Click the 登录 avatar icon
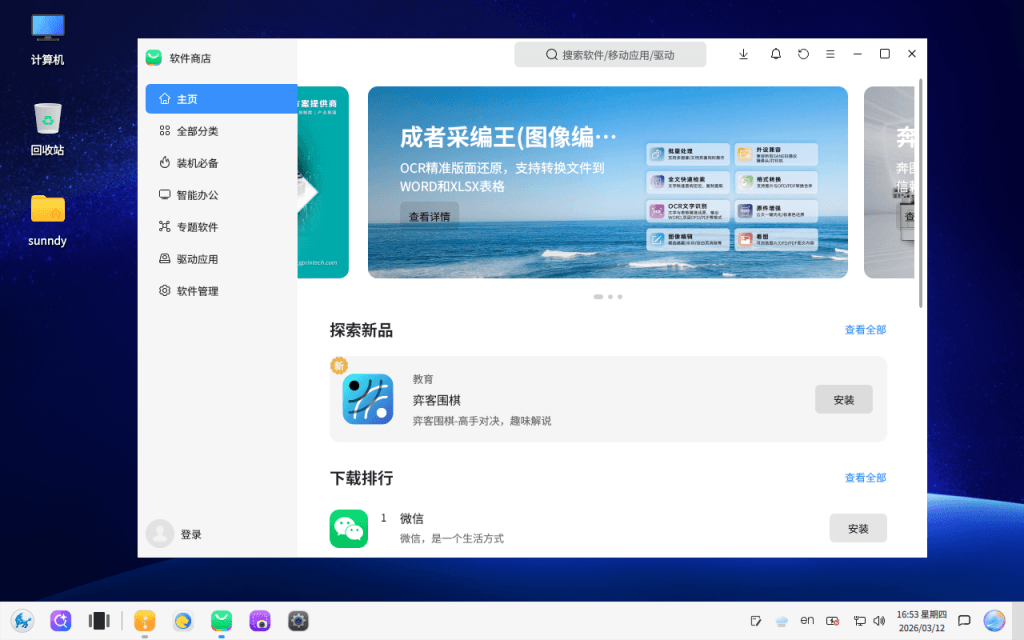The width and height of the screenshot is (1024, 640). tap(159, 534)
